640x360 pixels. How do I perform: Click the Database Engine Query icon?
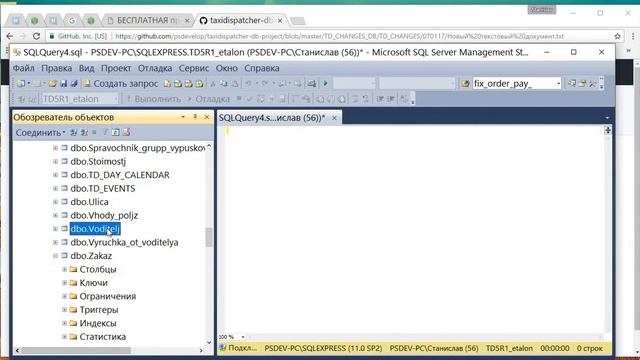coord(167,84)
